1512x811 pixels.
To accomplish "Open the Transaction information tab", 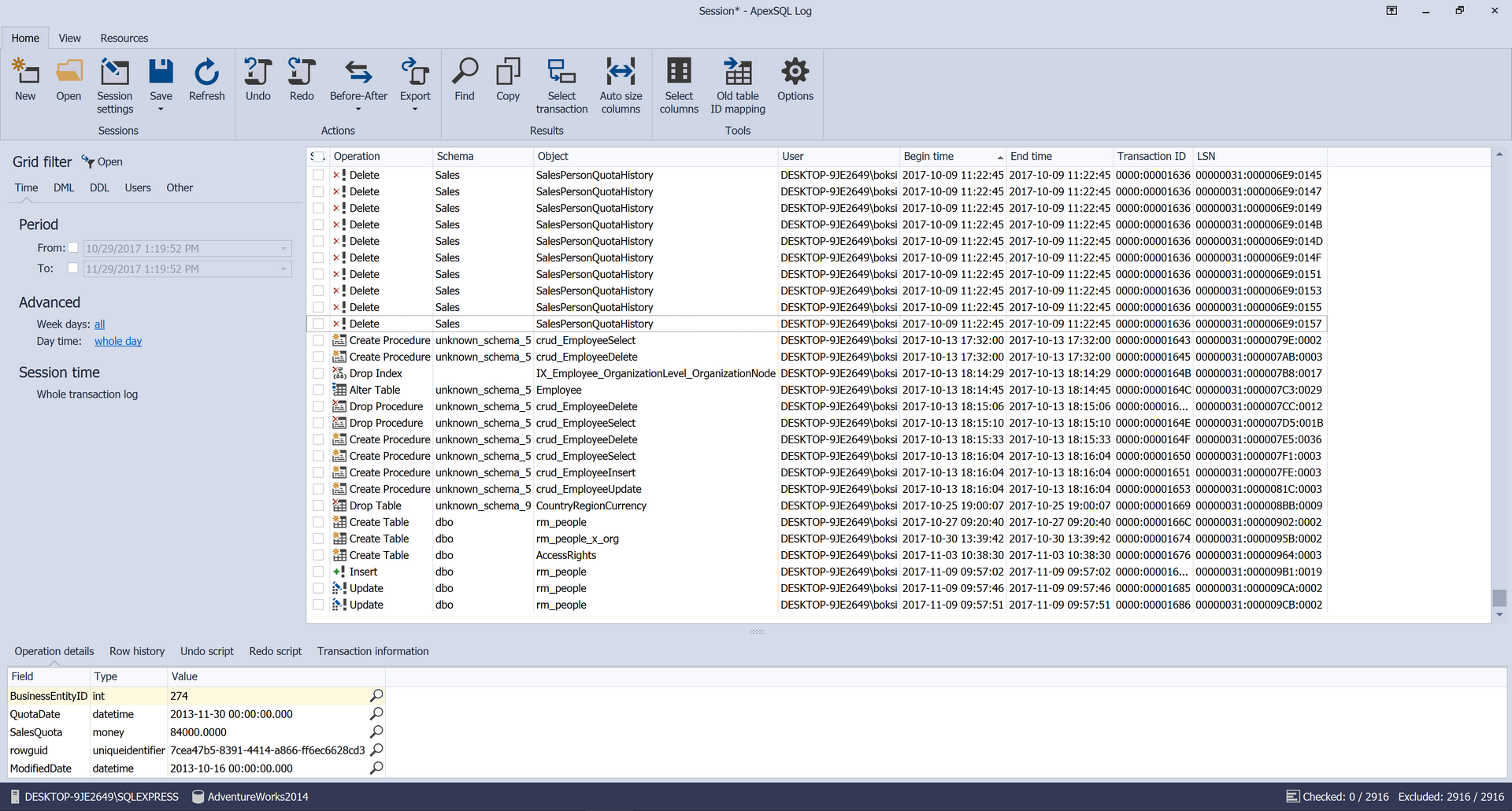I will click(373, 651).
